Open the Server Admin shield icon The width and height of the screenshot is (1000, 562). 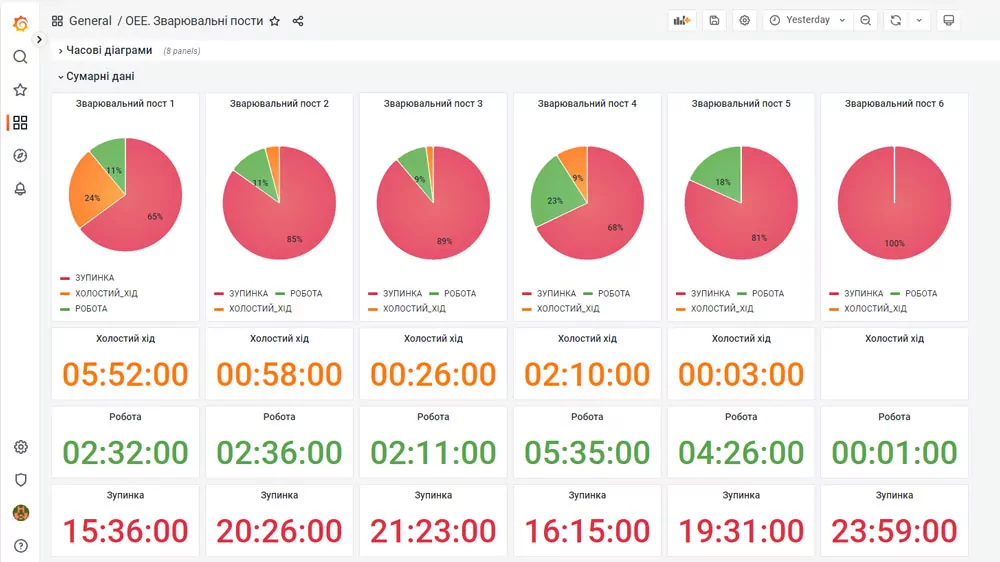click(x=20, y=480)
